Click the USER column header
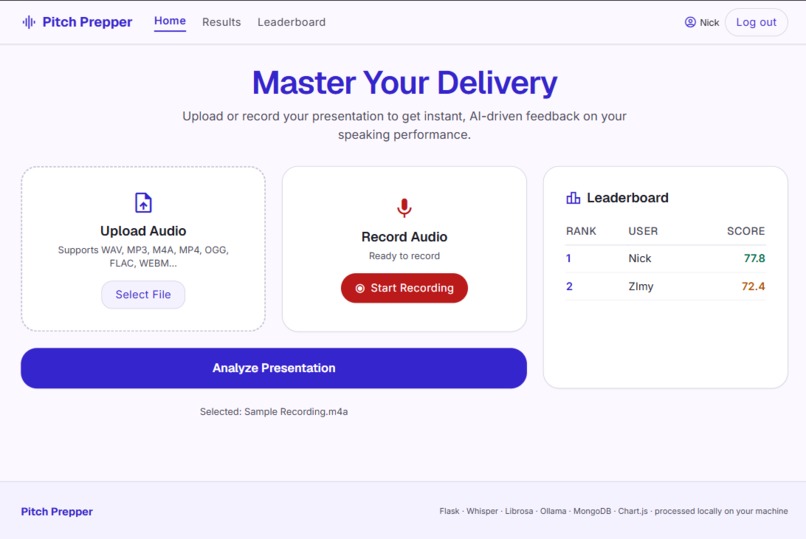806x539 pixels. point(643,231)
